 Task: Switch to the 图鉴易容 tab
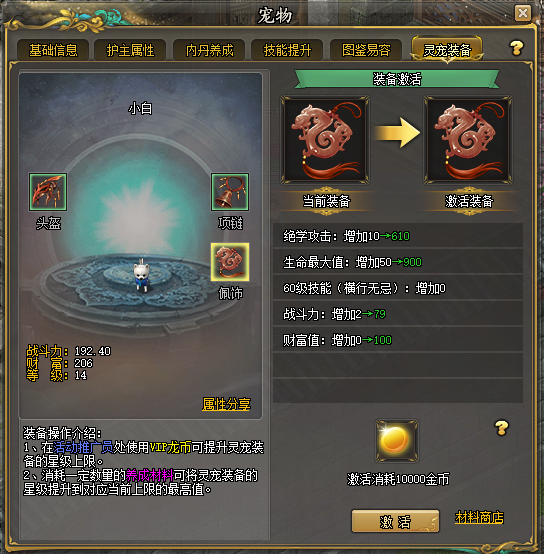[366, 50]
